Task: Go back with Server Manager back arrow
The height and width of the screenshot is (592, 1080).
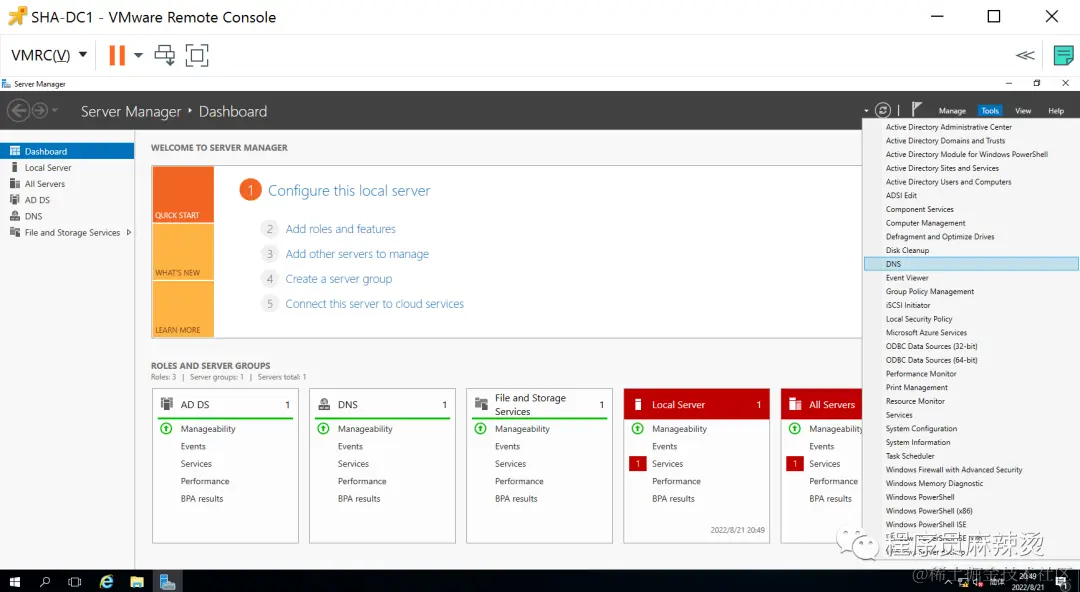Action: pos(19,110)
